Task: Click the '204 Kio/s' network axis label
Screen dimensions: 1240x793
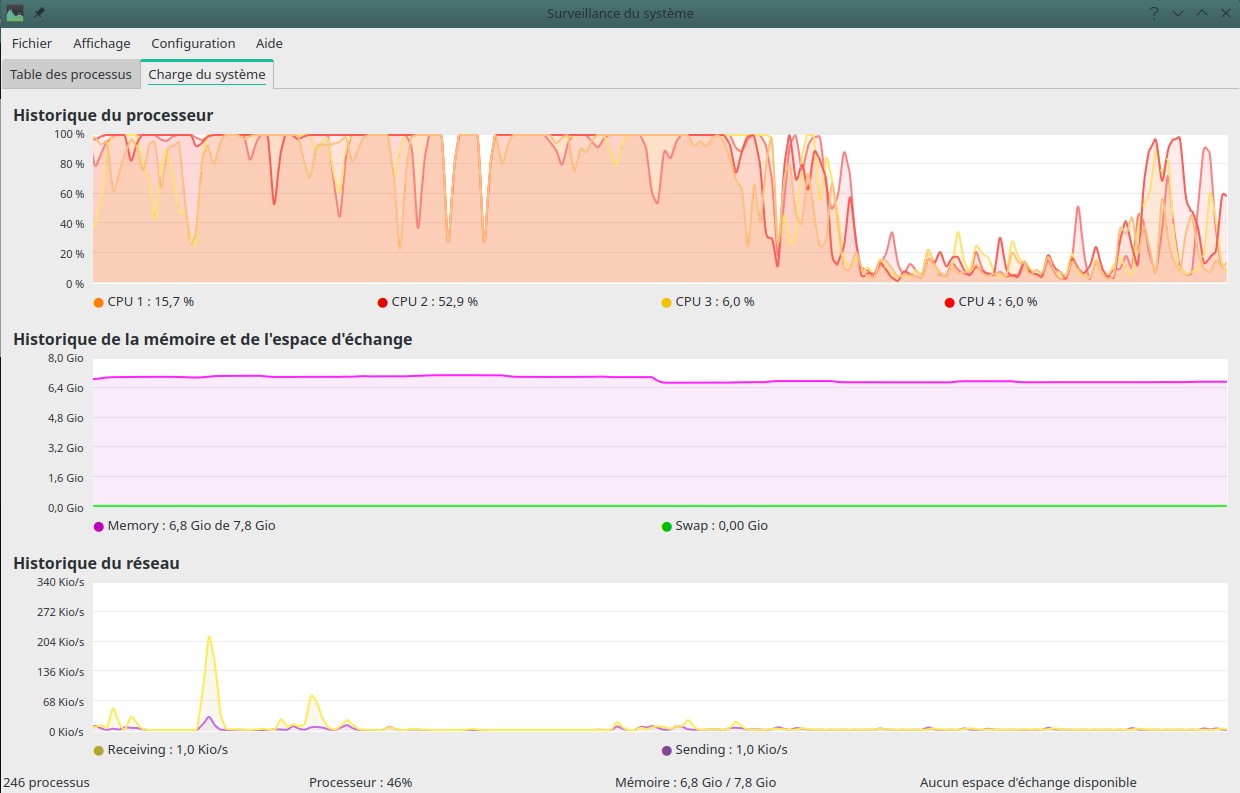Action: pos(60,642)
